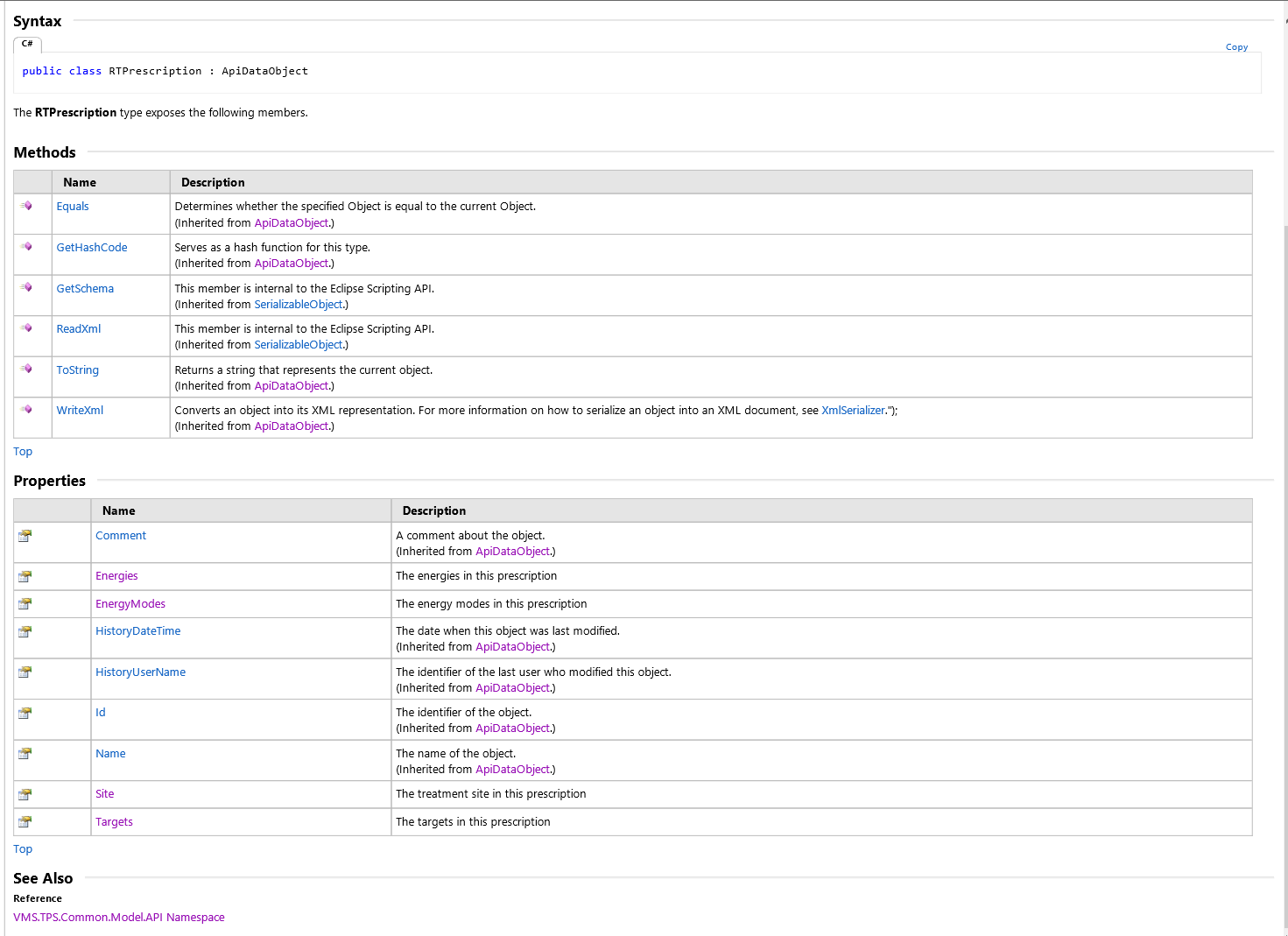Open the ApiDataObject link under Equals

[291, 222]
